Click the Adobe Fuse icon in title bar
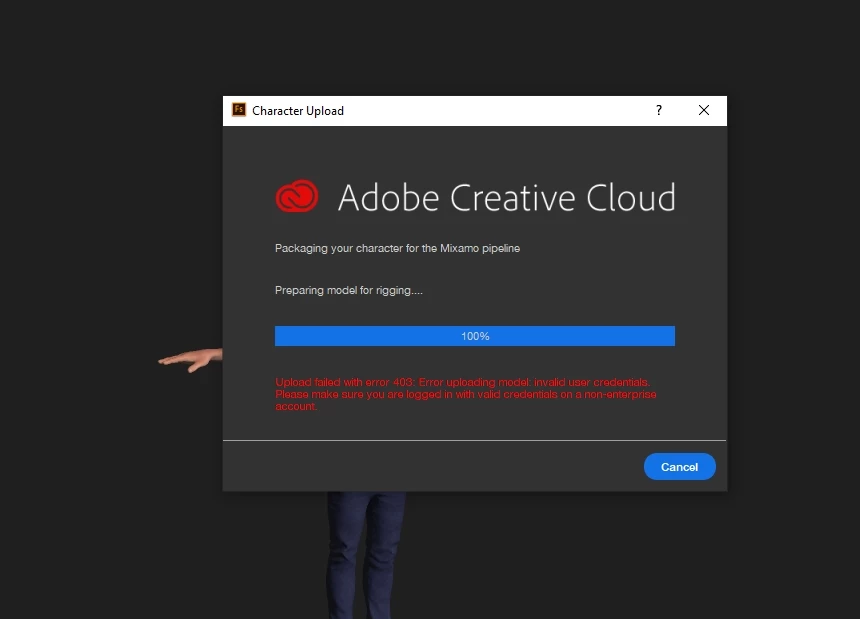The height and width of the screenshot is (619, 860). (x=239, y=110)
